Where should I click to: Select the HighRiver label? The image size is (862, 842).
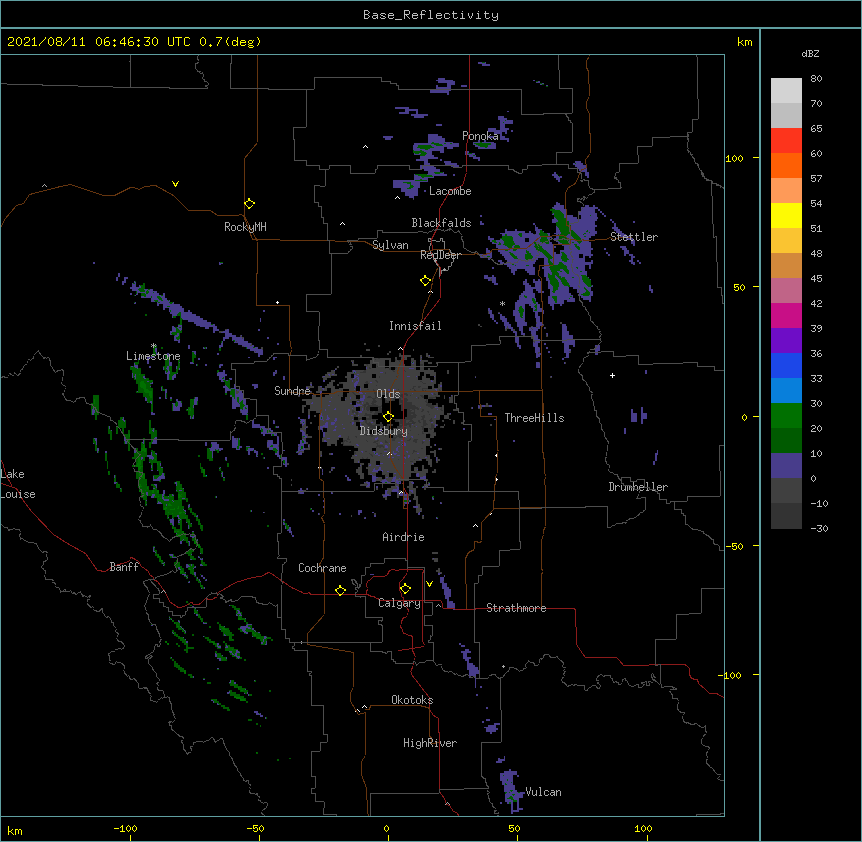click(x=430, y=743)
